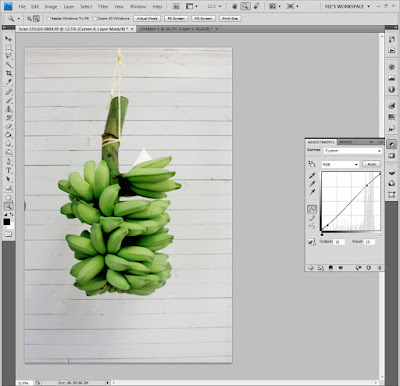Screen dimensions: 400x386
Task: Select the Move tool in toolbox
Action: pyautogui.click(x=9, y=39)
